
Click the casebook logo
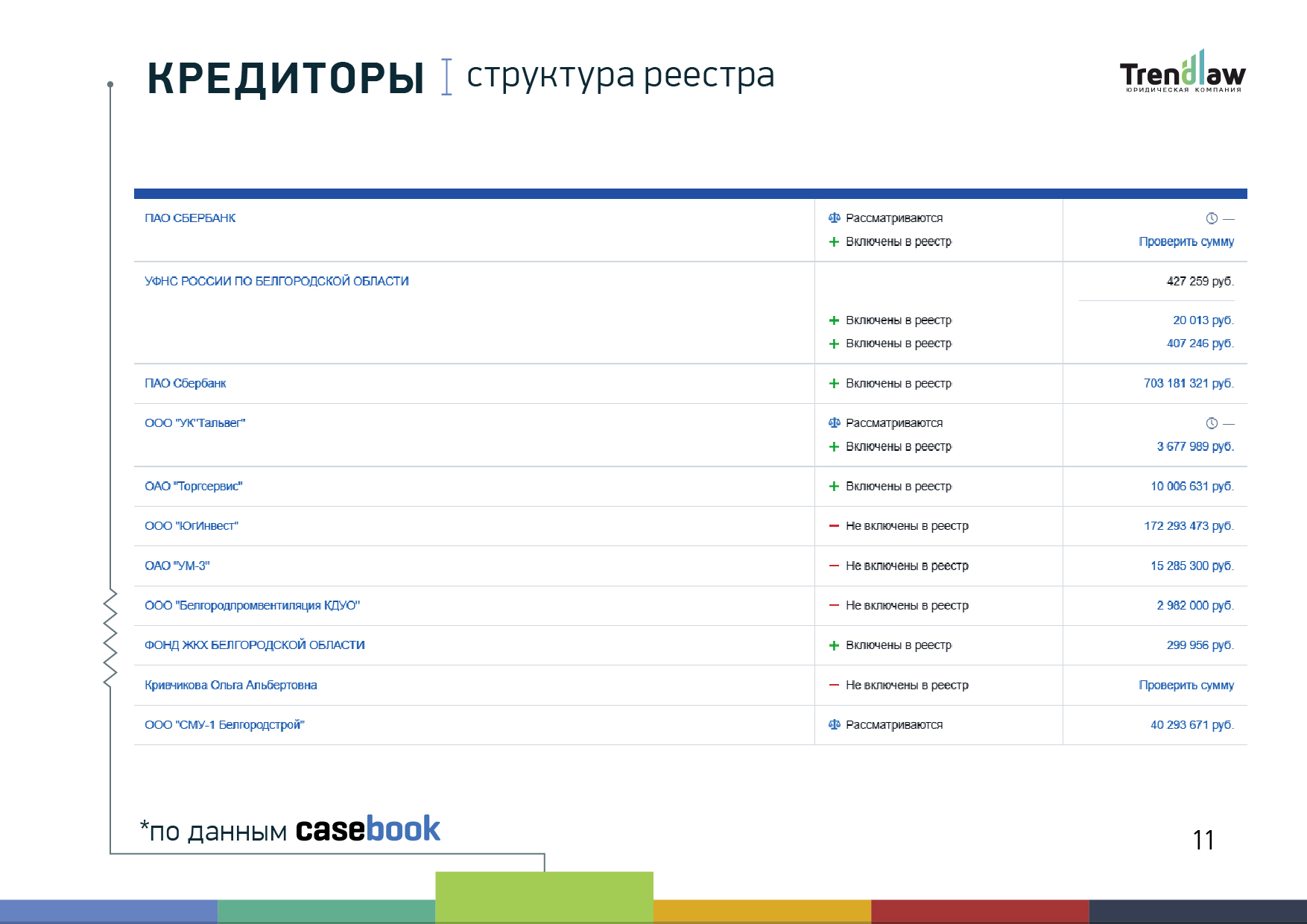click(x=368, y=829)
